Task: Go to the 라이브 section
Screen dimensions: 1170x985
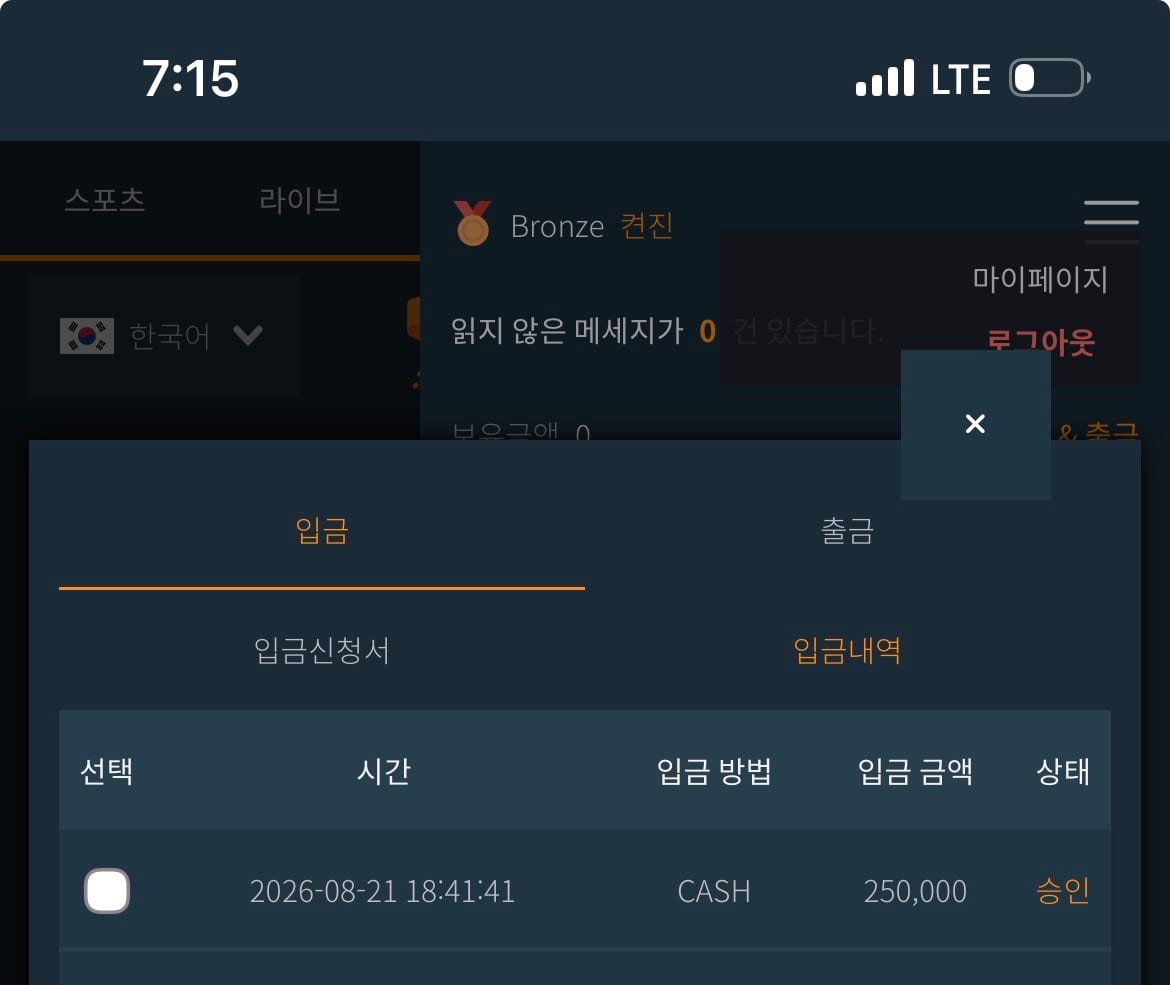Action: pos(299,200)
